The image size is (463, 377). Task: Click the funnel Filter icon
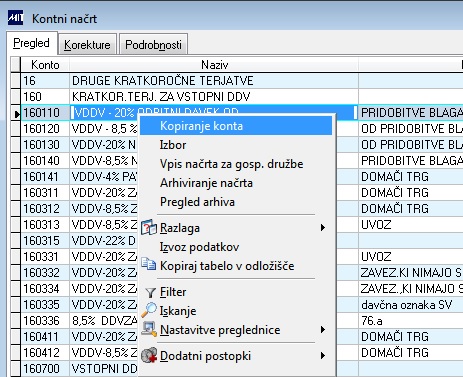[151, 293]
